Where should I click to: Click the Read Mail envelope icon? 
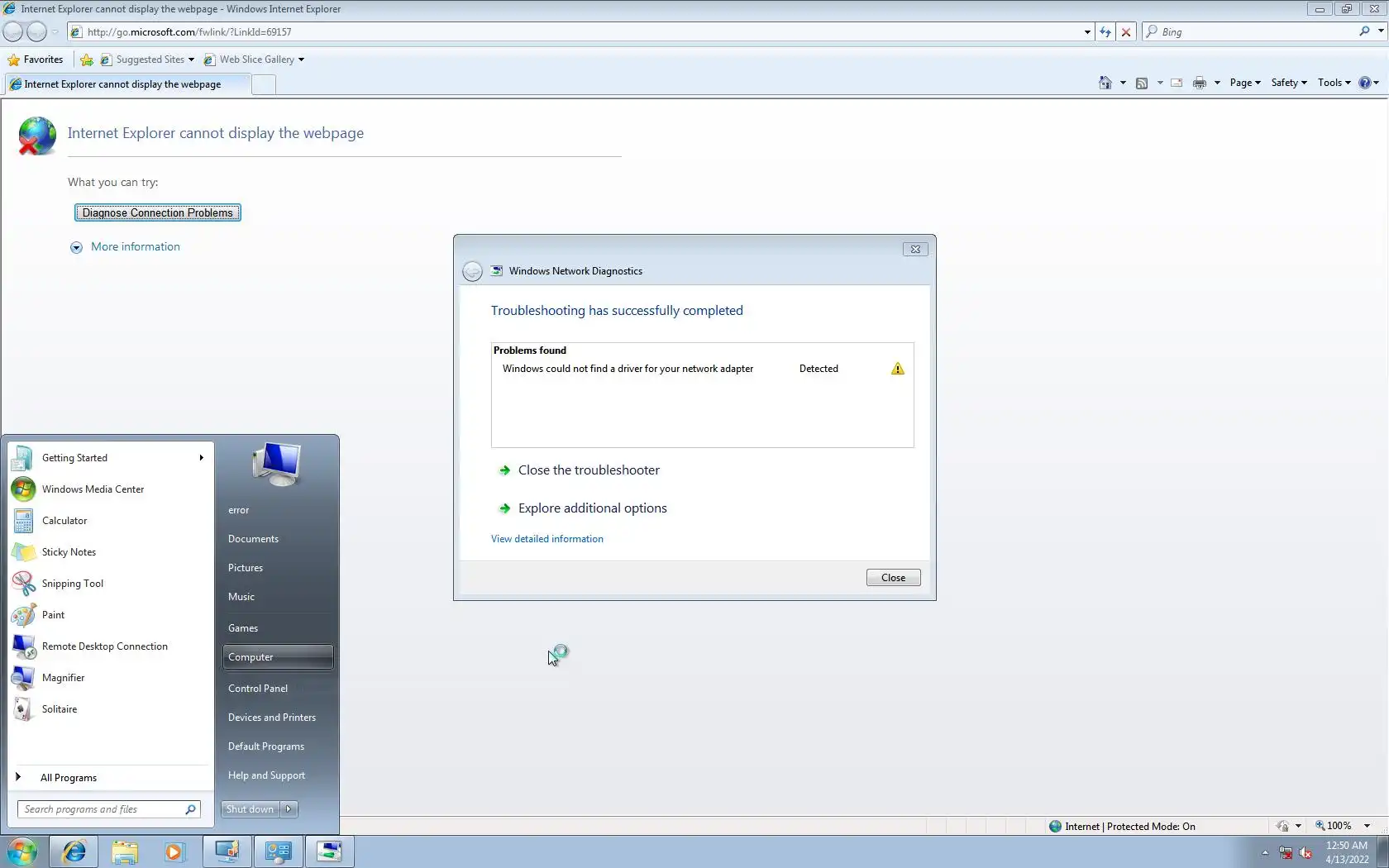(x=1177, y=83)
